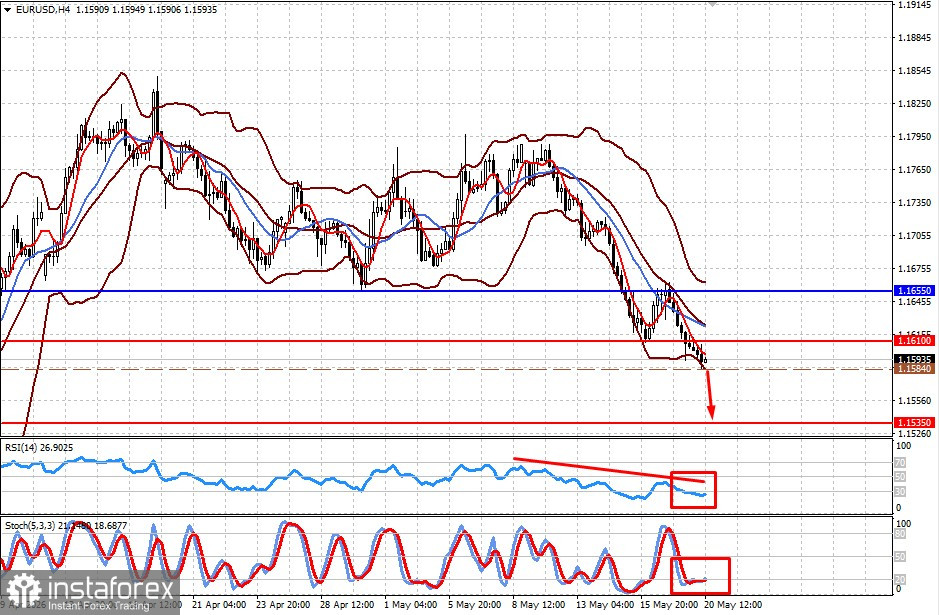The image size is (939, 615).
Task: Click the instaforex gear logo
Action: (24, 590)
